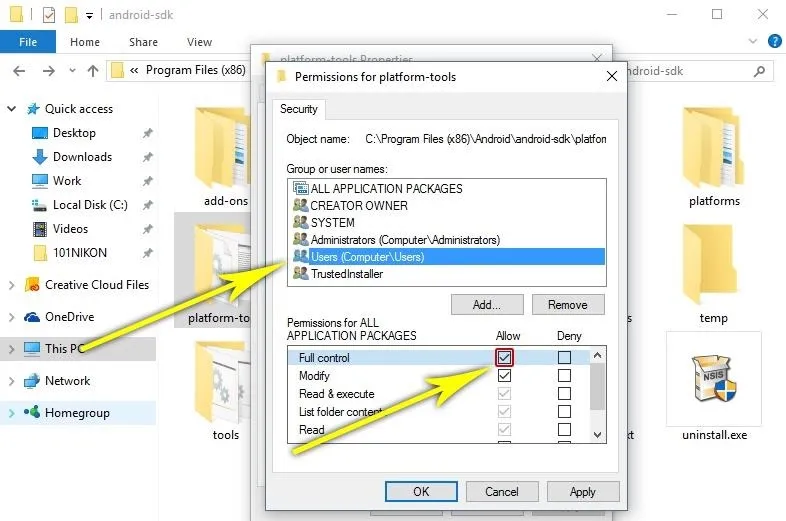
Task: Toggle the Read Allow checkbox
Action: [x=504, y=430]
